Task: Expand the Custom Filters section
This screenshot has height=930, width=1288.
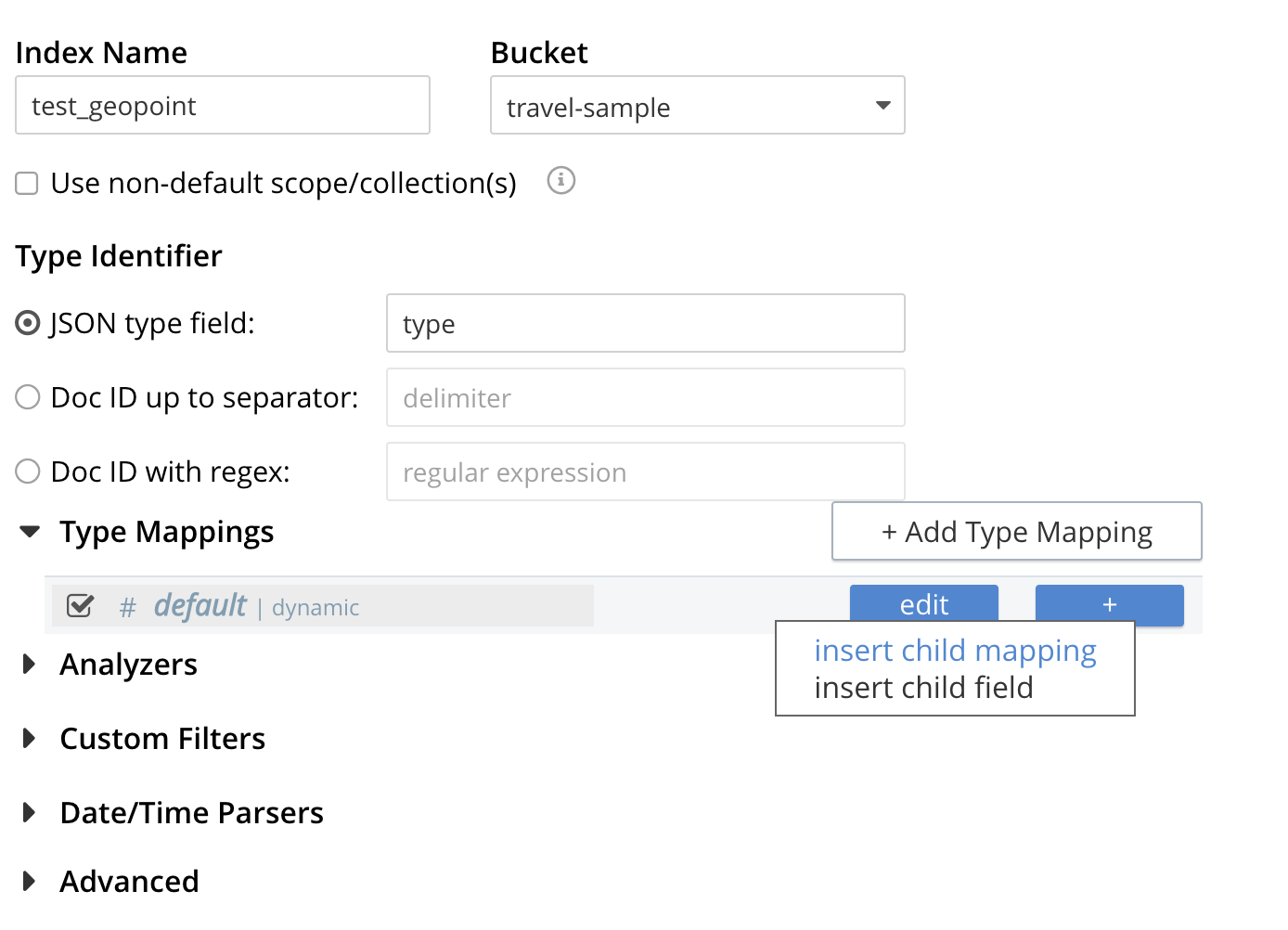Action: point(30,738)
